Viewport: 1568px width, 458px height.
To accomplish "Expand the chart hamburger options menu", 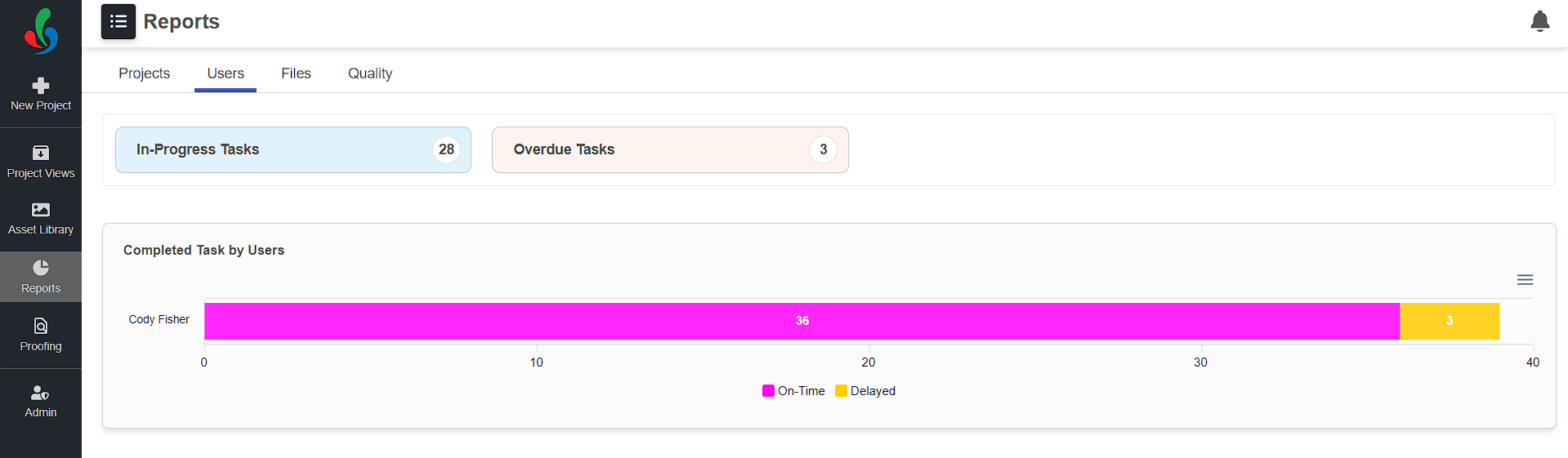I will point(1525,280).
